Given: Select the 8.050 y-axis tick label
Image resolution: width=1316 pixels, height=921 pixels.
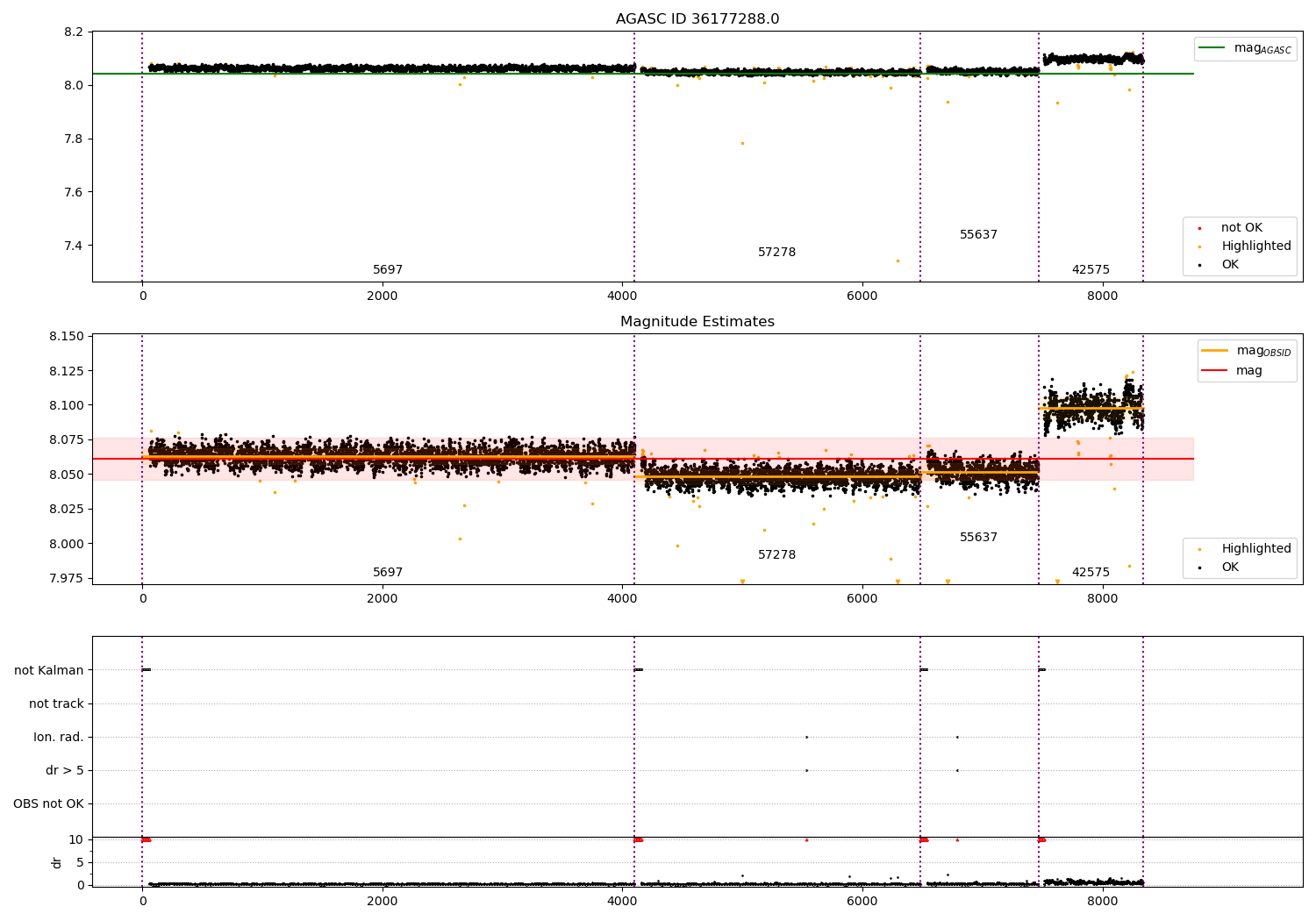Looking at the screenshot, I should coord(68,475).
